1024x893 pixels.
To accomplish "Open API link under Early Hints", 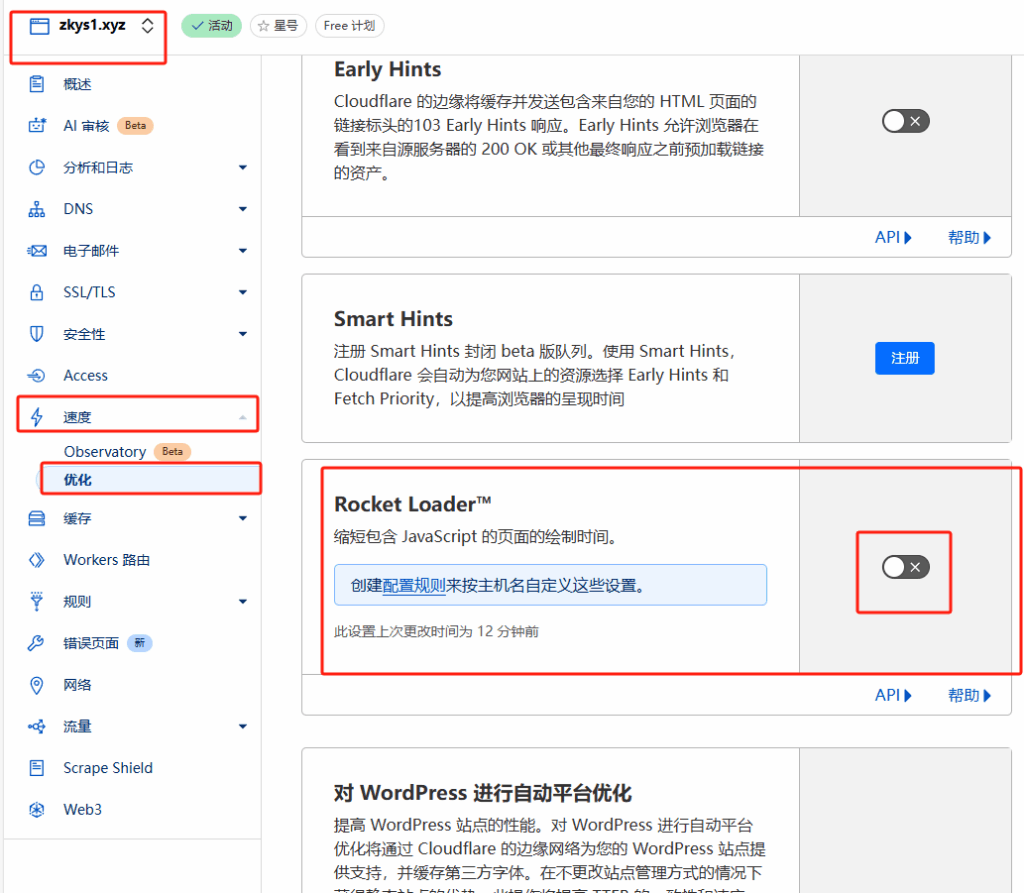I will [893, 237].
